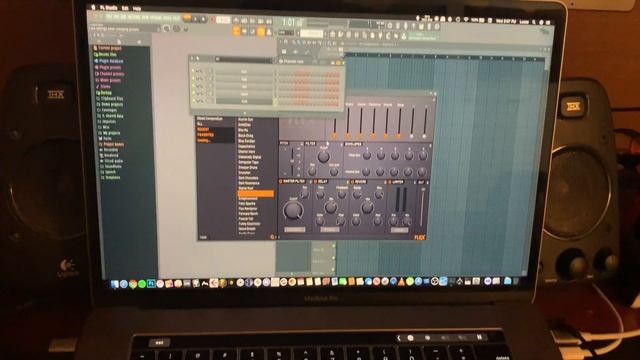This screenshot has width=640, height=360.
Task: Select Current project in the browser
Action: click(108, 48)
